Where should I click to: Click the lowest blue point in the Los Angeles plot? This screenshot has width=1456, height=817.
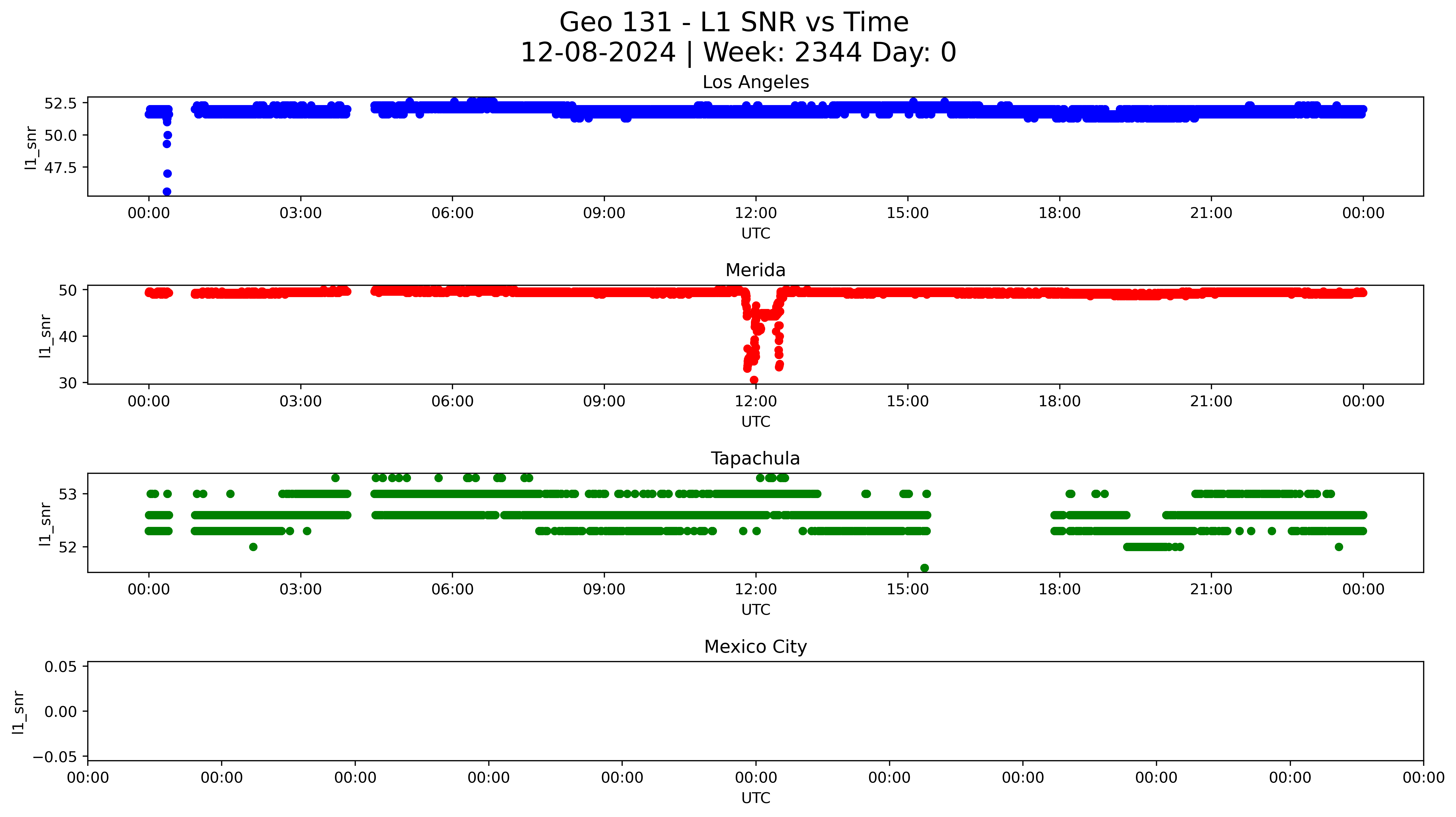[x=167, y=192]
